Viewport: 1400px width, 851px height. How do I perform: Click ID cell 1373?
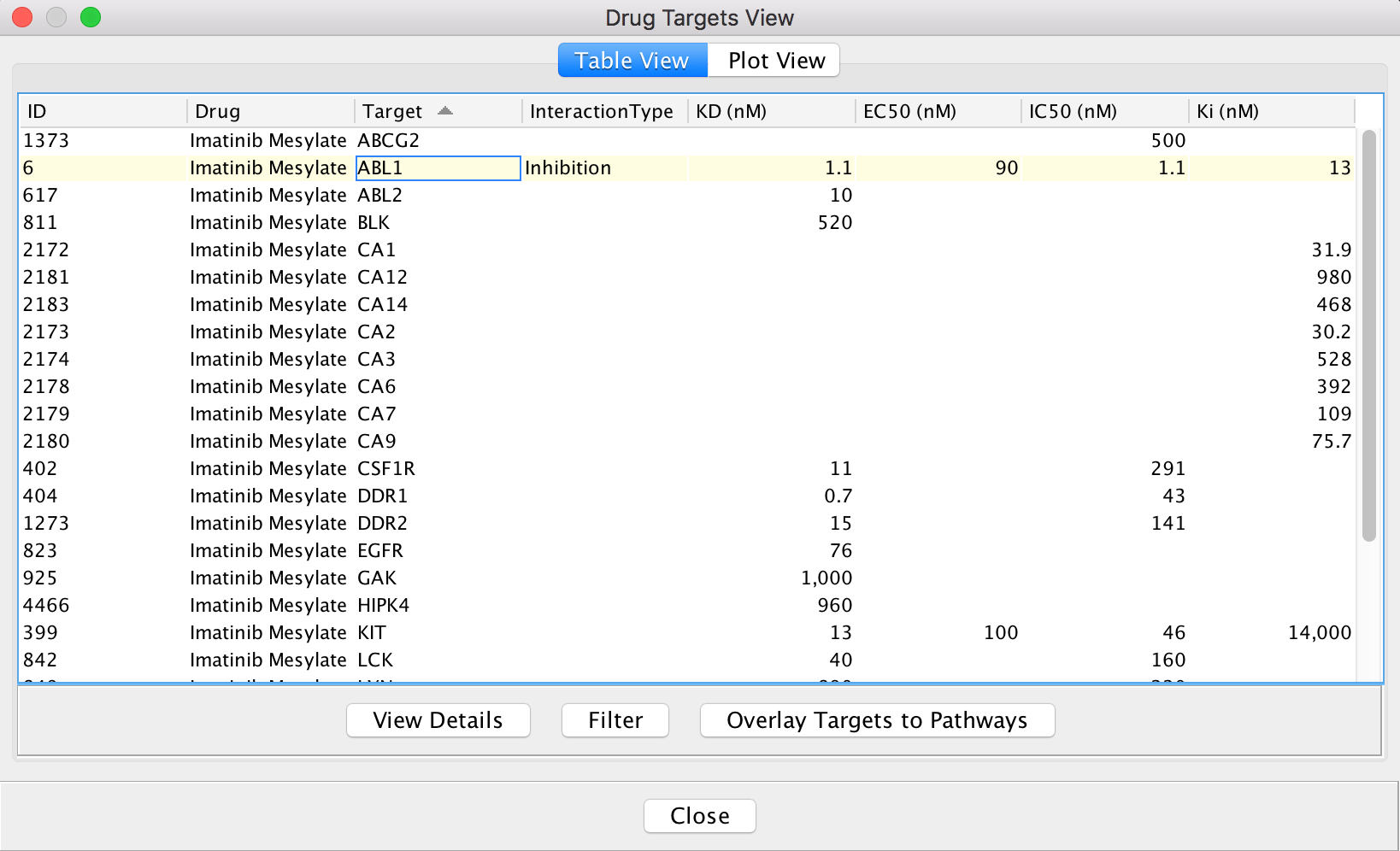coord(46,141)
